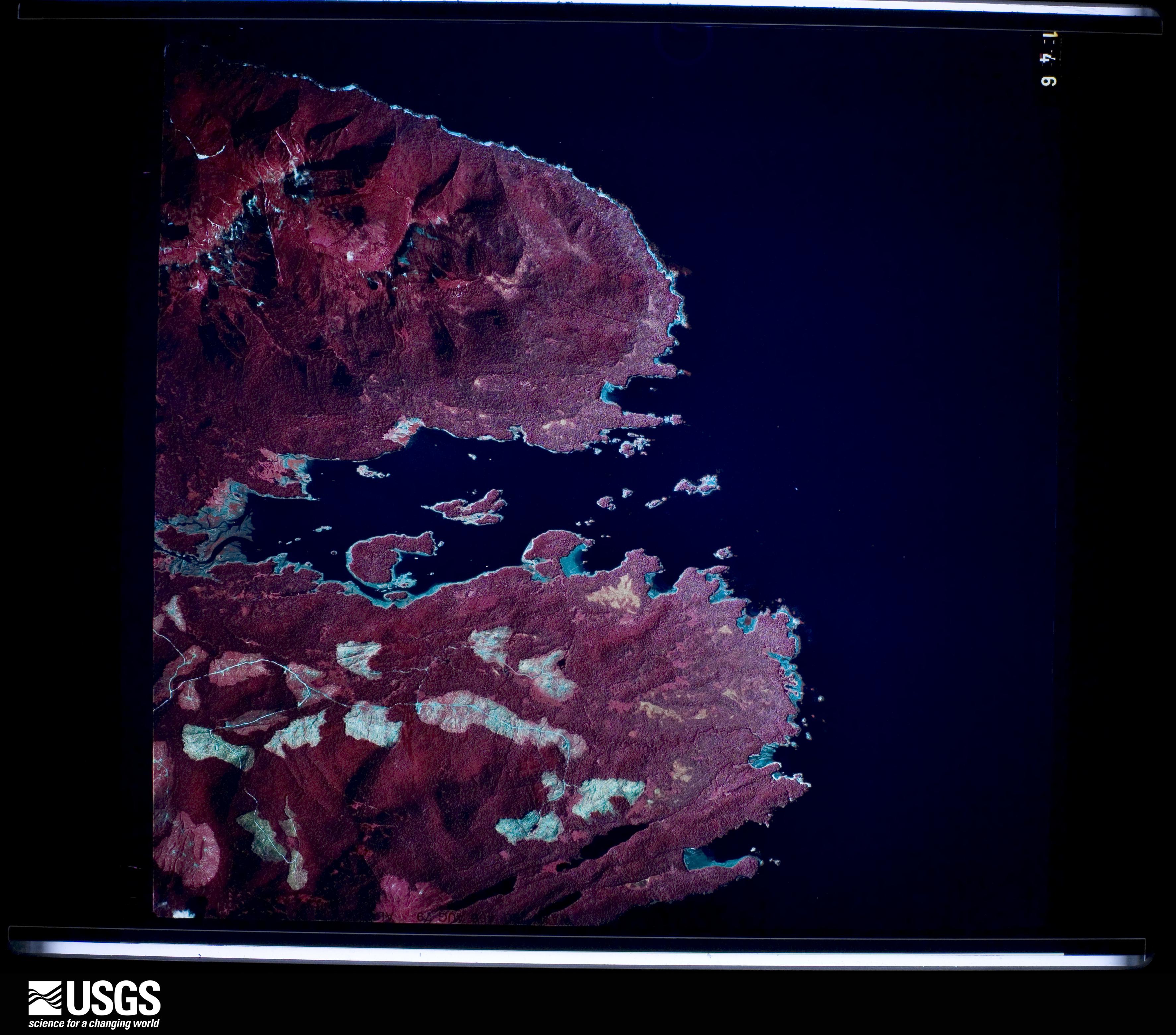1176x1035 pixels.
Task: Click the frame number '1 4 6' on film edge
Action: (1049, 58)
